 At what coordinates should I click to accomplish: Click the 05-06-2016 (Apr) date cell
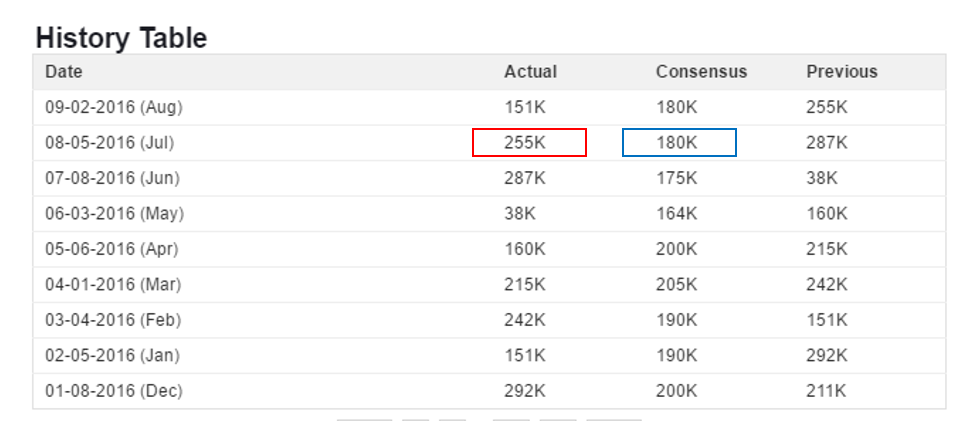(x=112, y=249)
